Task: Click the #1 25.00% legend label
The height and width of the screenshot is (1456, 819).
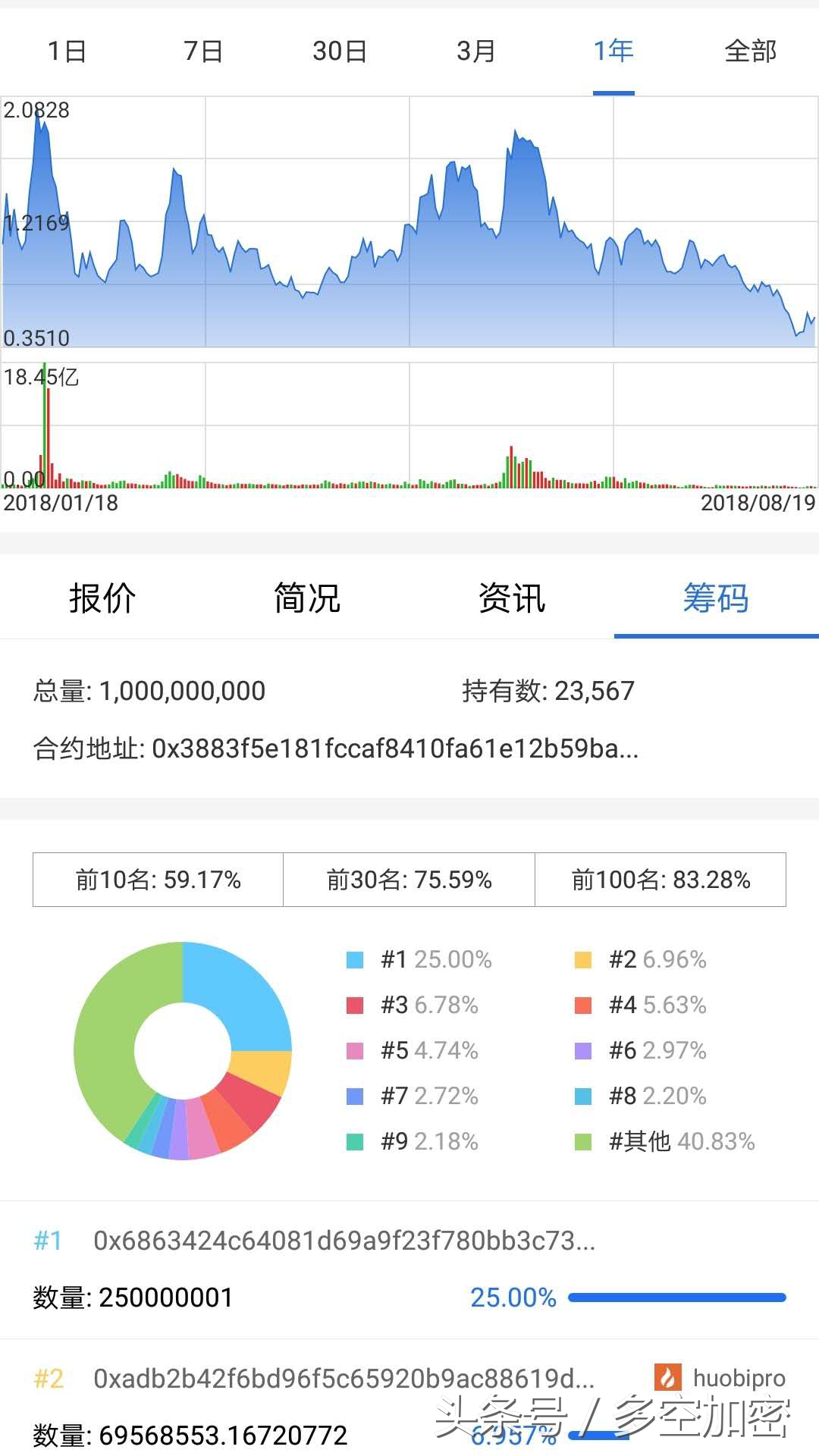Action: pyautogui.click(x=436, y=960)
